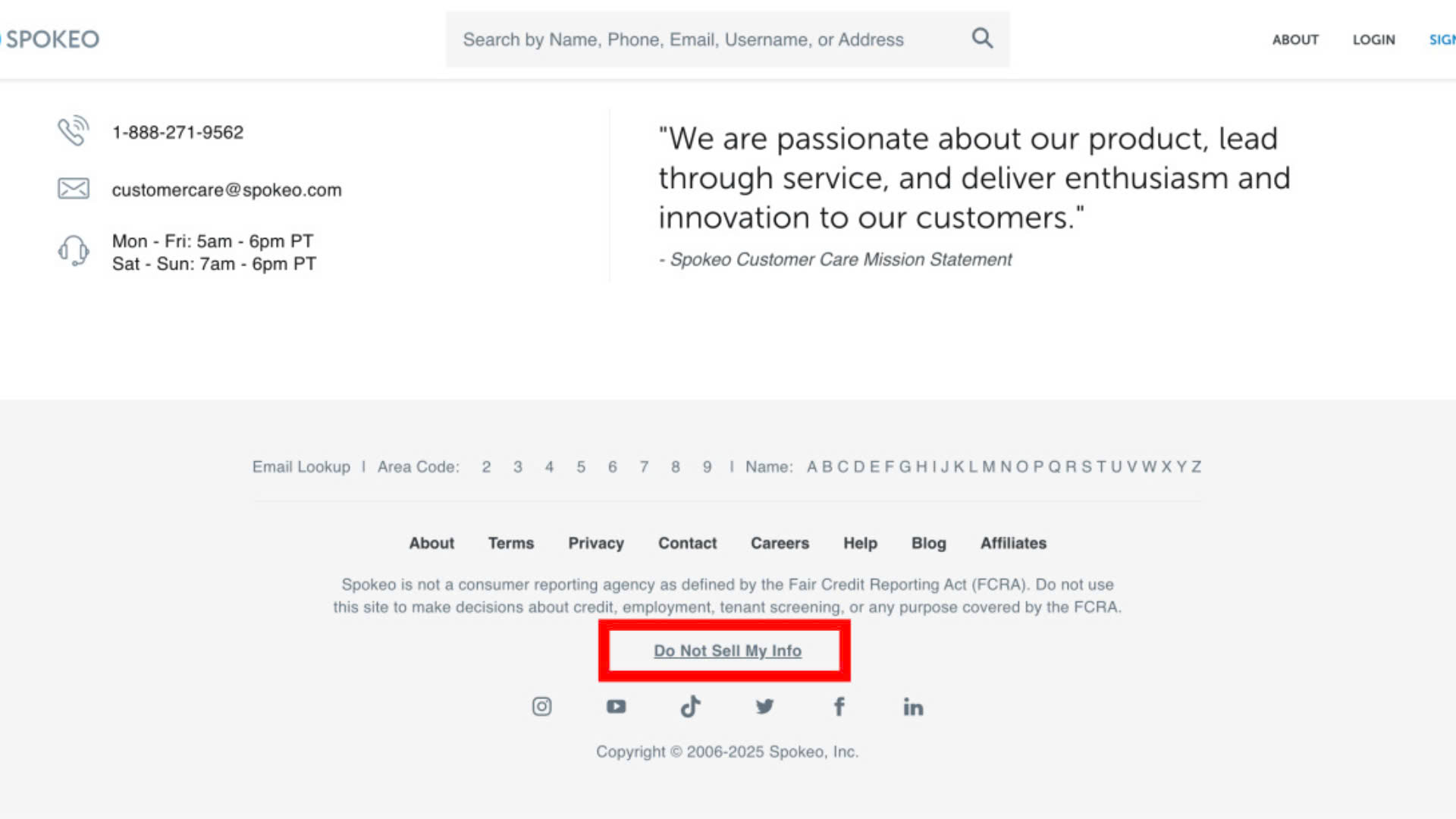Click the Email Lookup link

point(301,466)
